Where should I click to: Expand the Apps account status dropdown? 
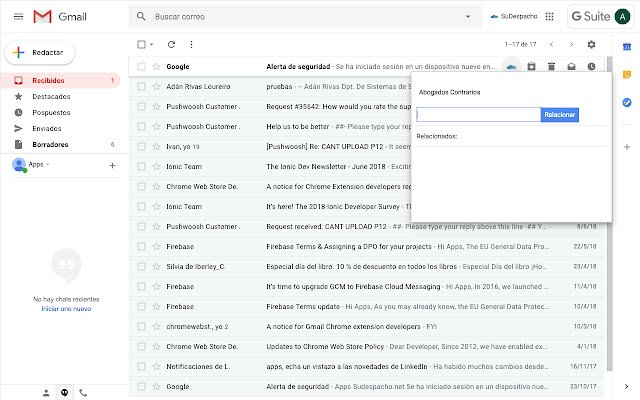point(48,164)
